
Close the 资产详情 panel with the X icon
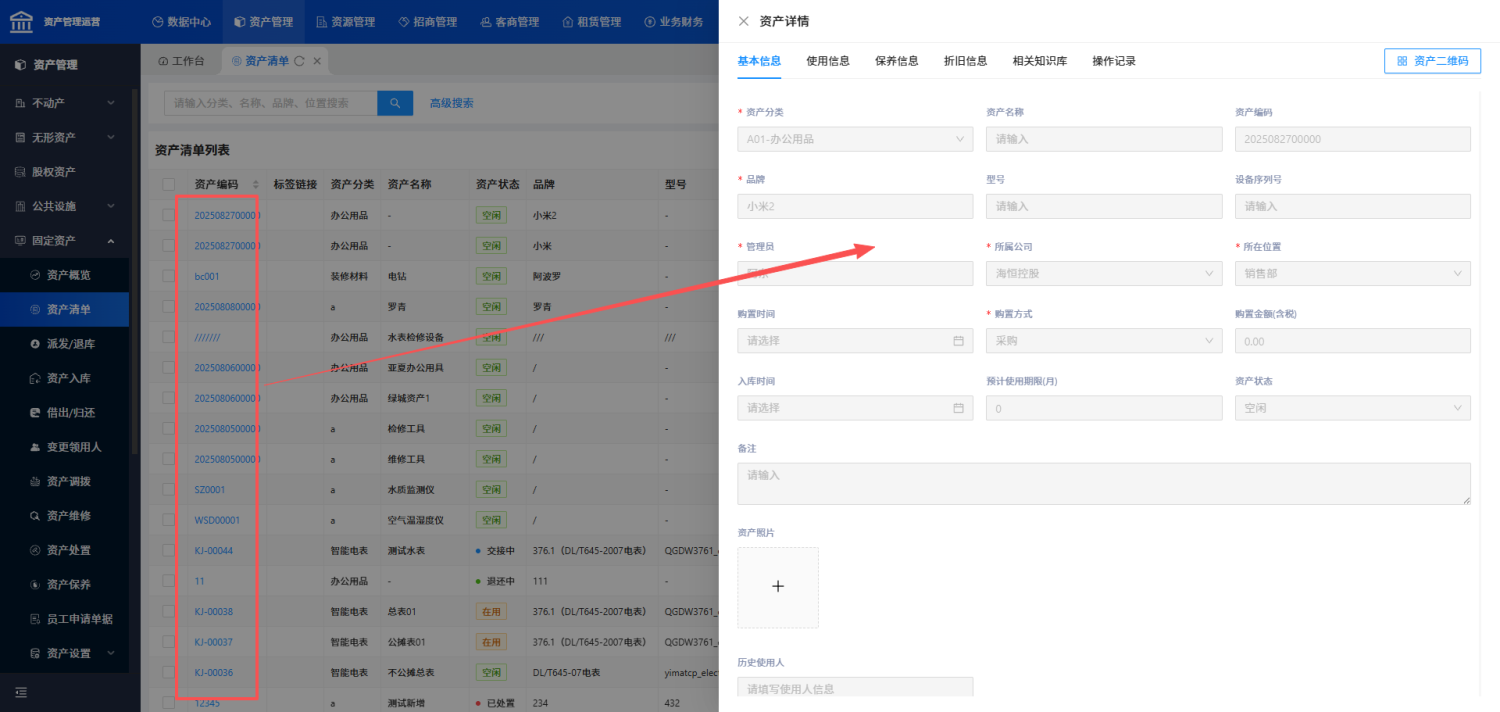pyautogui.click(x=743, y=21)
